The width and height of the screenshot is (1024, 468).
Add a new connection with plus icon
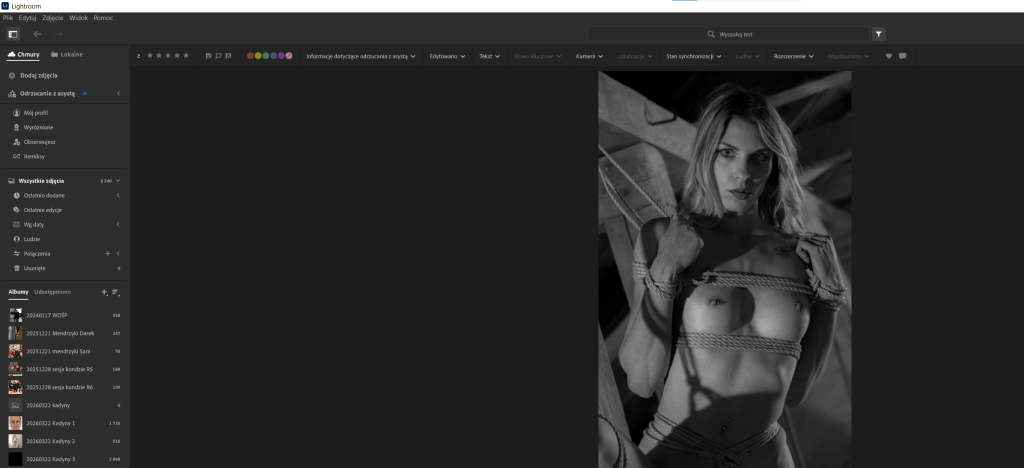108,253
